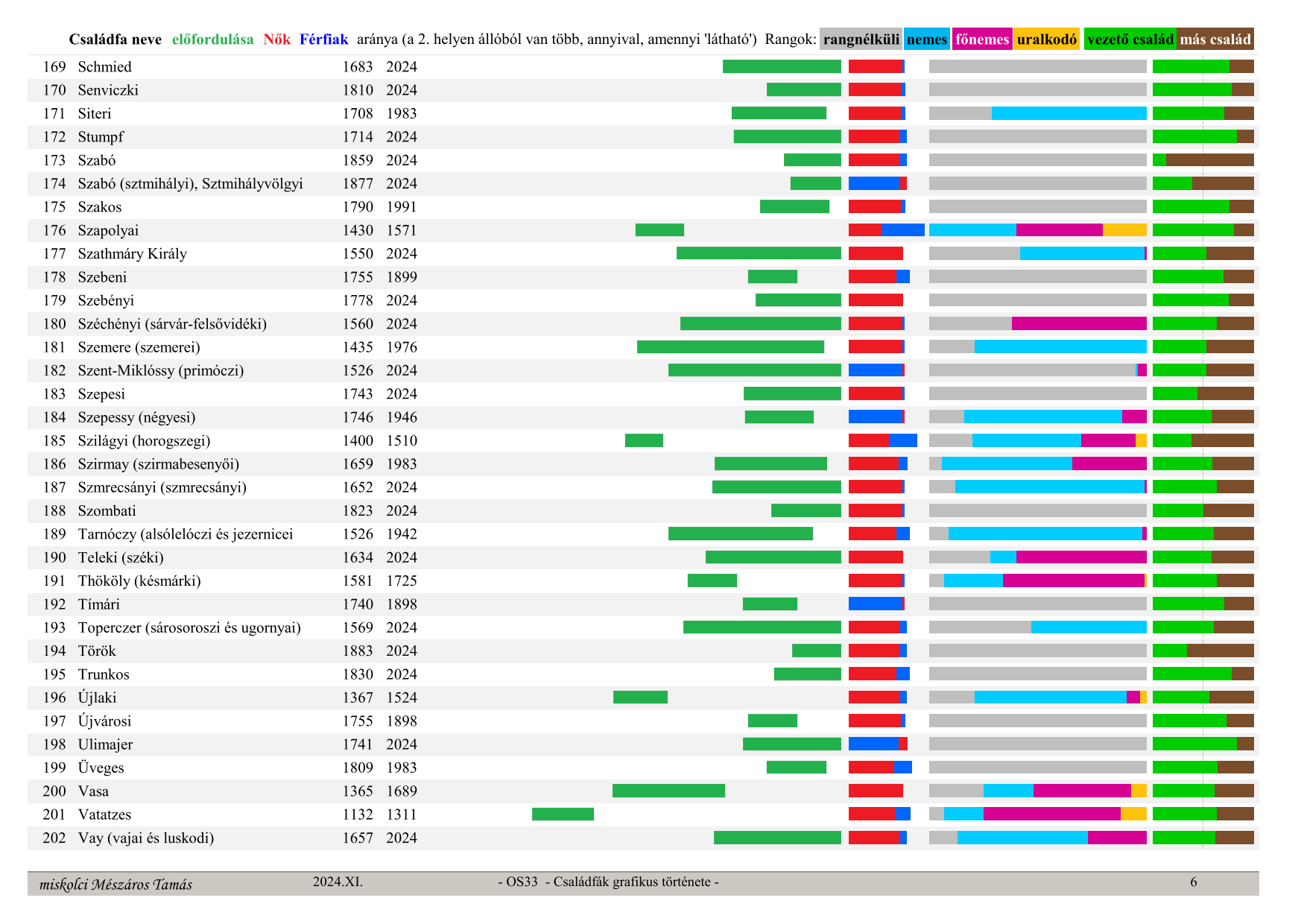
Task: Click the "2024.XI." date in the footer
Action: pyautogui.click(x=338, y=882)
